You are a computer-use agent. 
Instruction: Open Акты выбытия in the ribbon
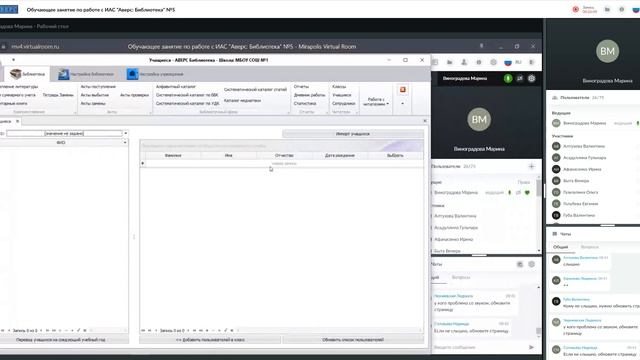[x=95, y=95]
